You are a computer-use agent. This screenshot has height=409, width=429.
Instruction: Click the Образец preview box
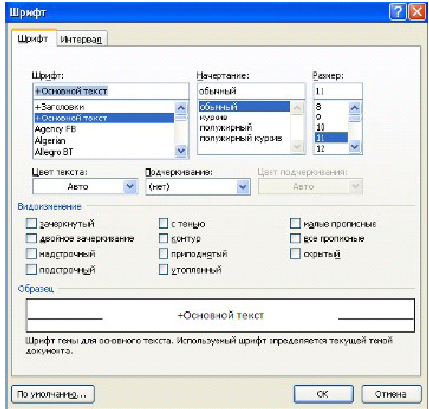220,315
